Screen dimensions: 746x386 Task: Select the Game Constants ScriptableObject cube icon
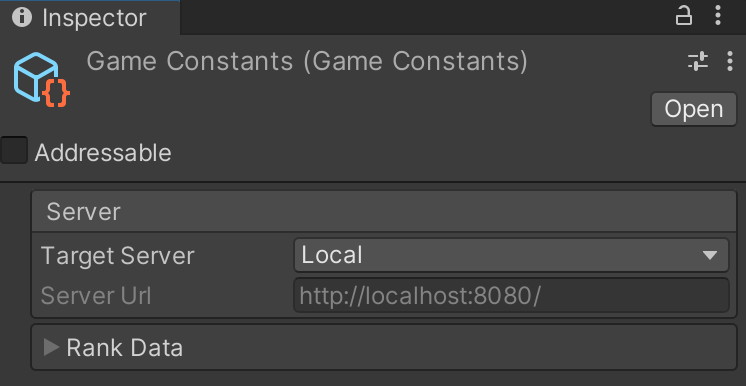point(36,77)
